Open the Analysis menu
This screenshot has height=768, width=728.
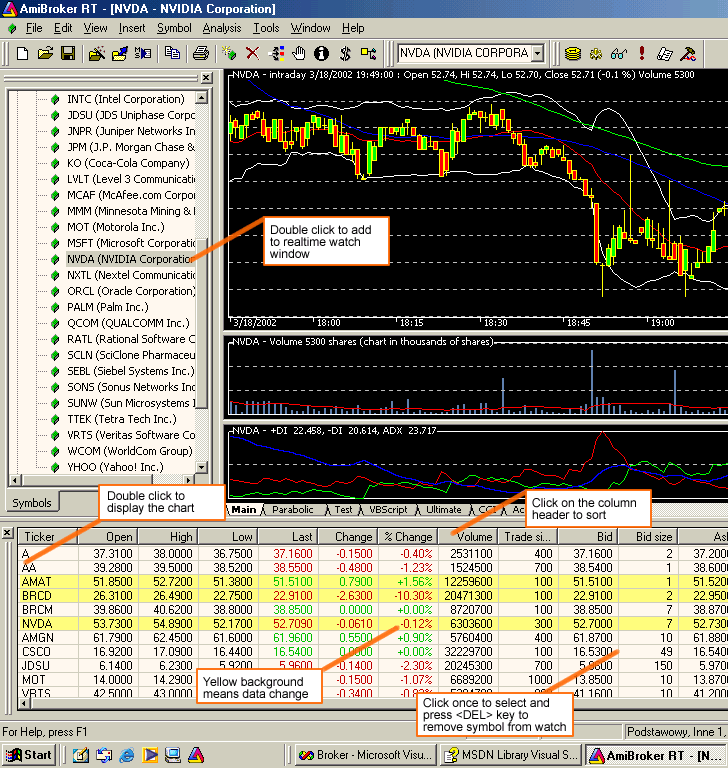click(221, 28)
